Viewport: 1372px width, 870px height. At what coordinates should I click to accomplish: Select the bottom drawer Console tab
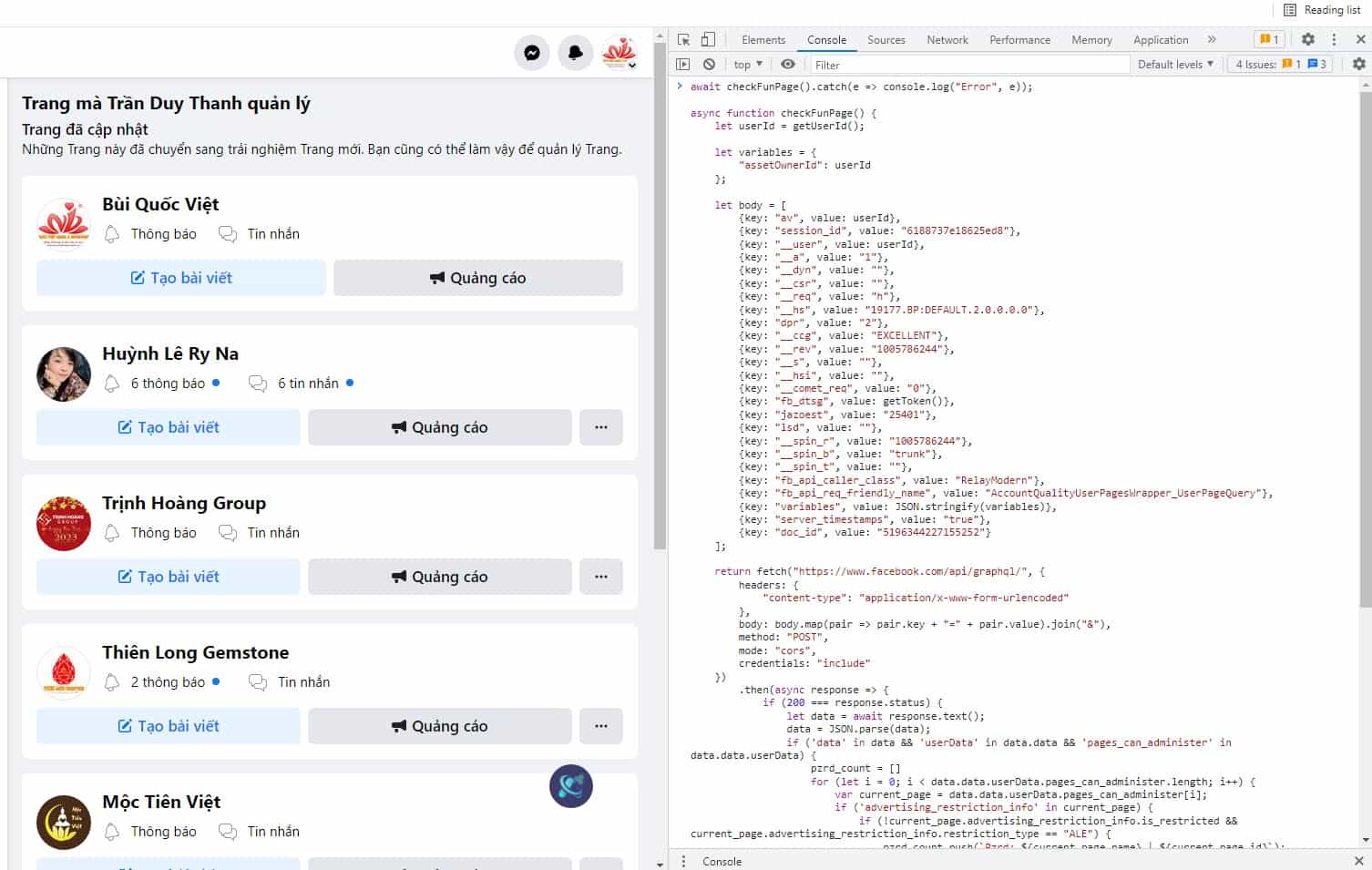point(722,861)
